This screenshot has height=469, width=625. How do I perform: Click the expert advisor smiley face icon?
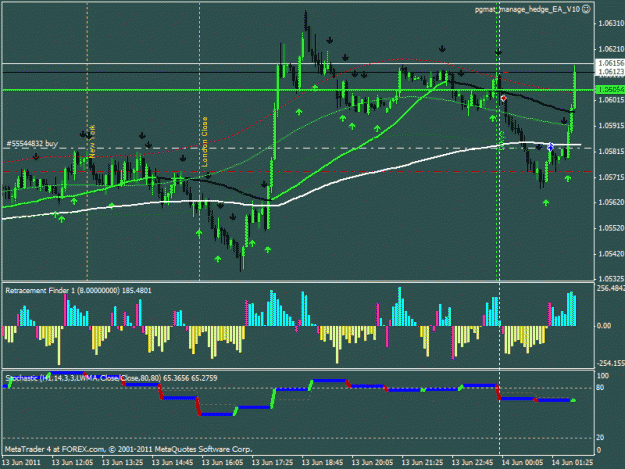(x=586, y=9)
